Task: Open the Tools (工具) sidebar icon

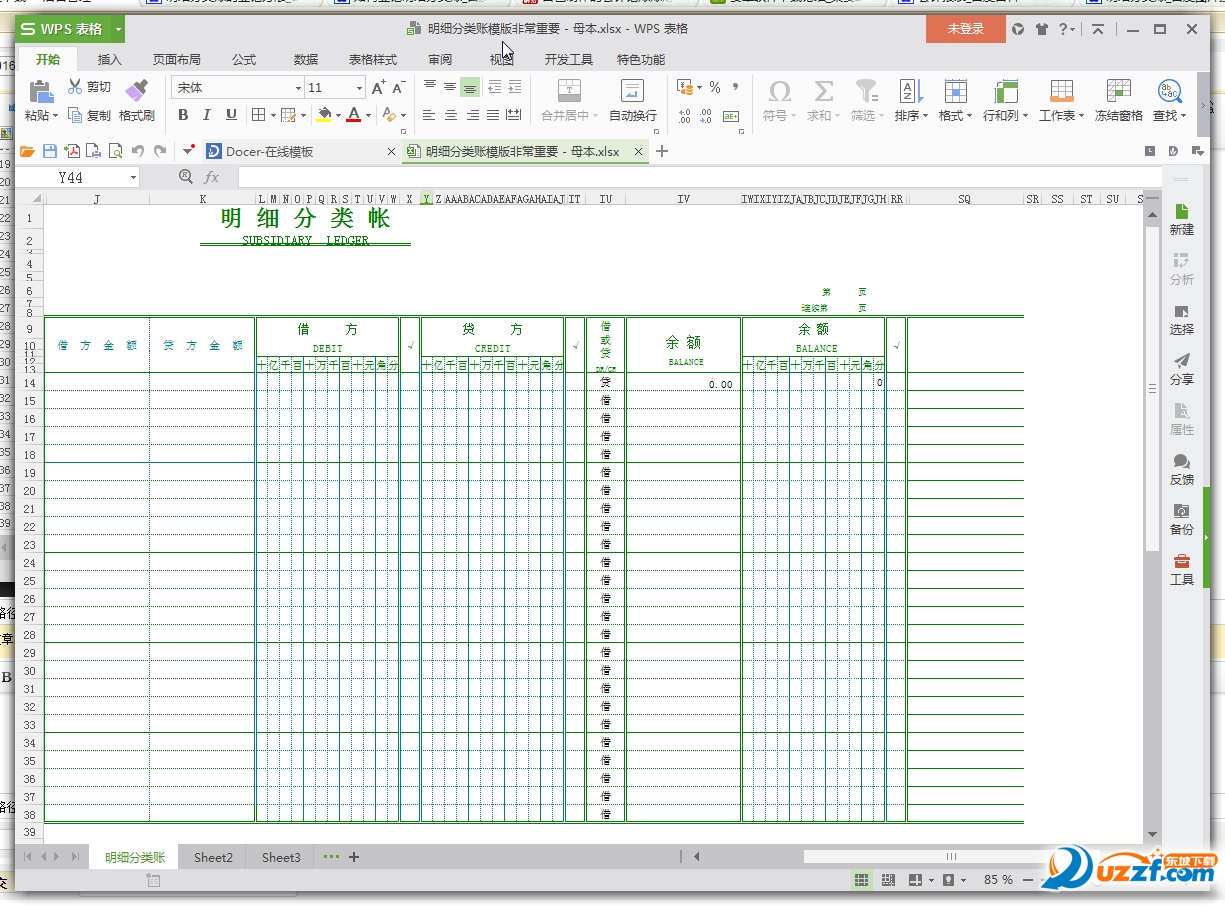Action: point(1182,561)
